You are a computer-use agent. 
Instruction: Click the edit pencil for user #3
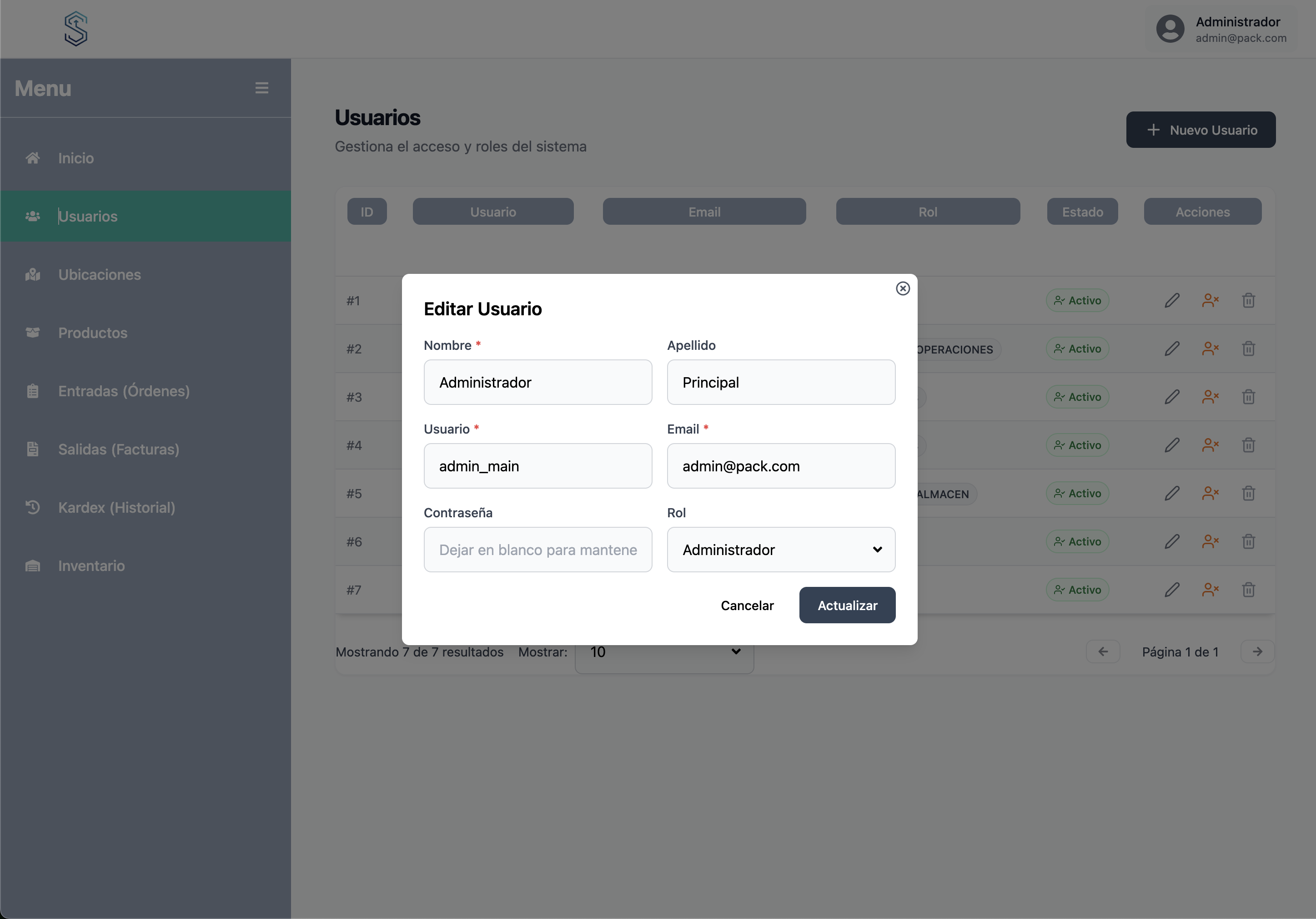click(x=1172, y=397)
